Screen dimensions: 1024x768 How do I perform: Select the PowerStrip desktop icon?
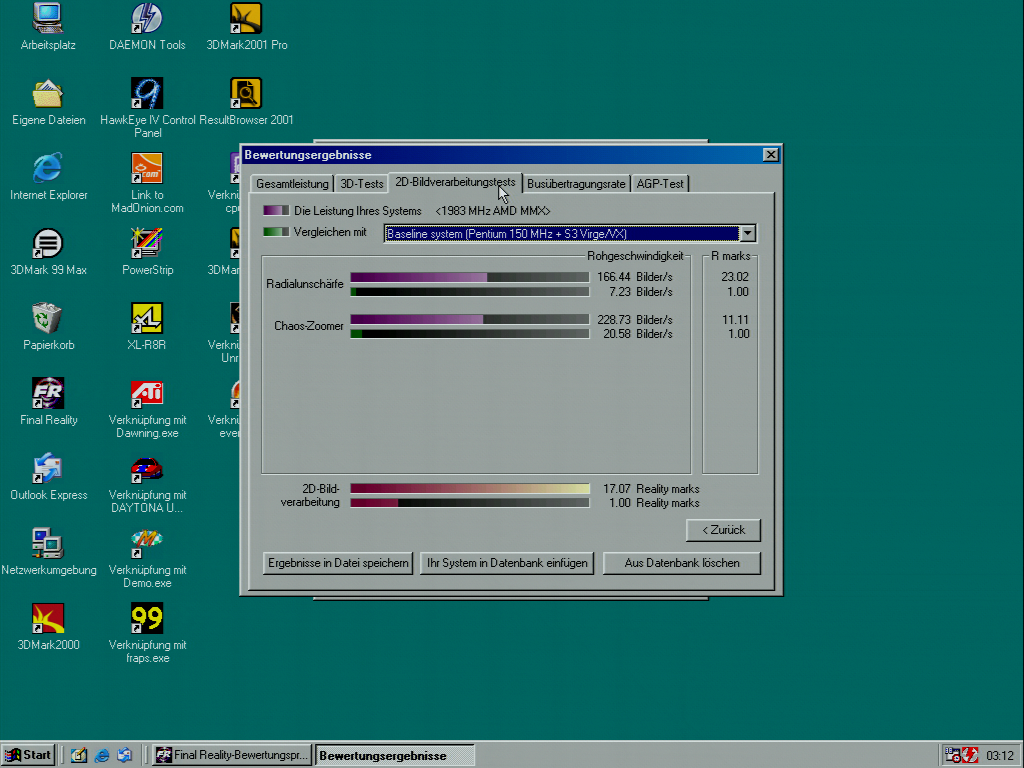pyautogui.click(x=147, y=244)
